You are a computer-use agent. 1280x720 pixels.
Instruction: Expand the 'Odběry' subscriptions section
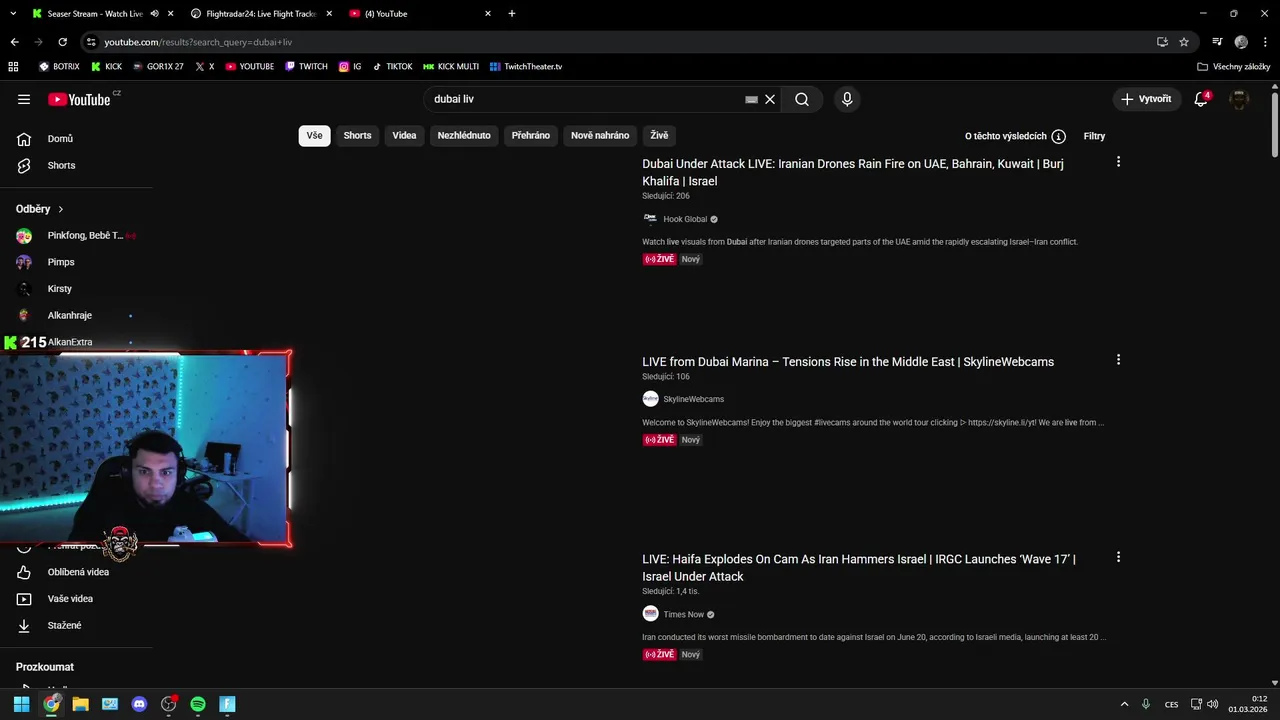coord(40,209)
